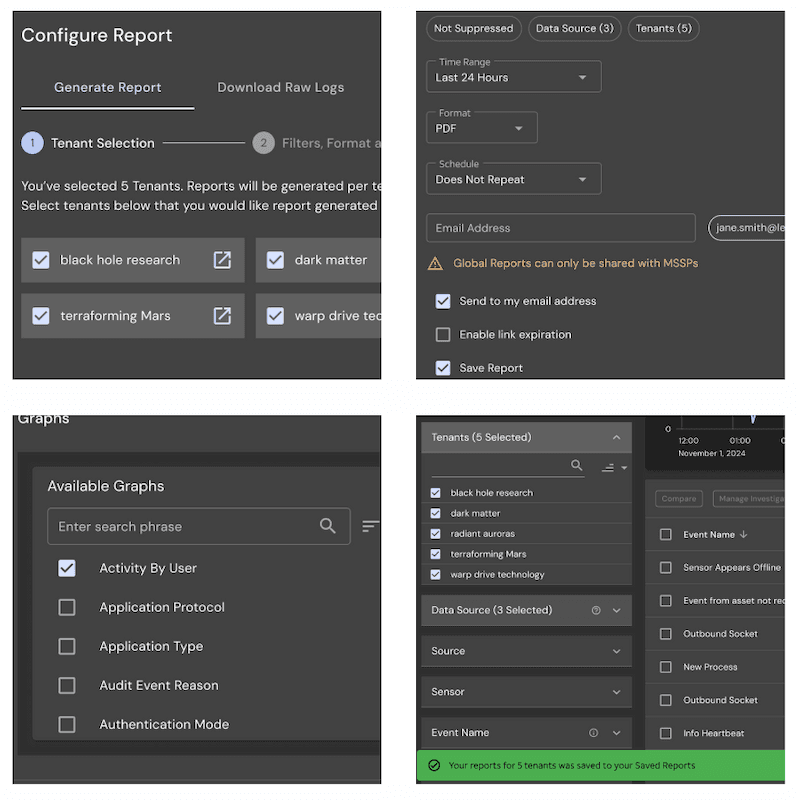Click Data Source (3) filter chip
The width and height of the screenshot is (800, 800).
pyautogui.click(x=574, y=28)
